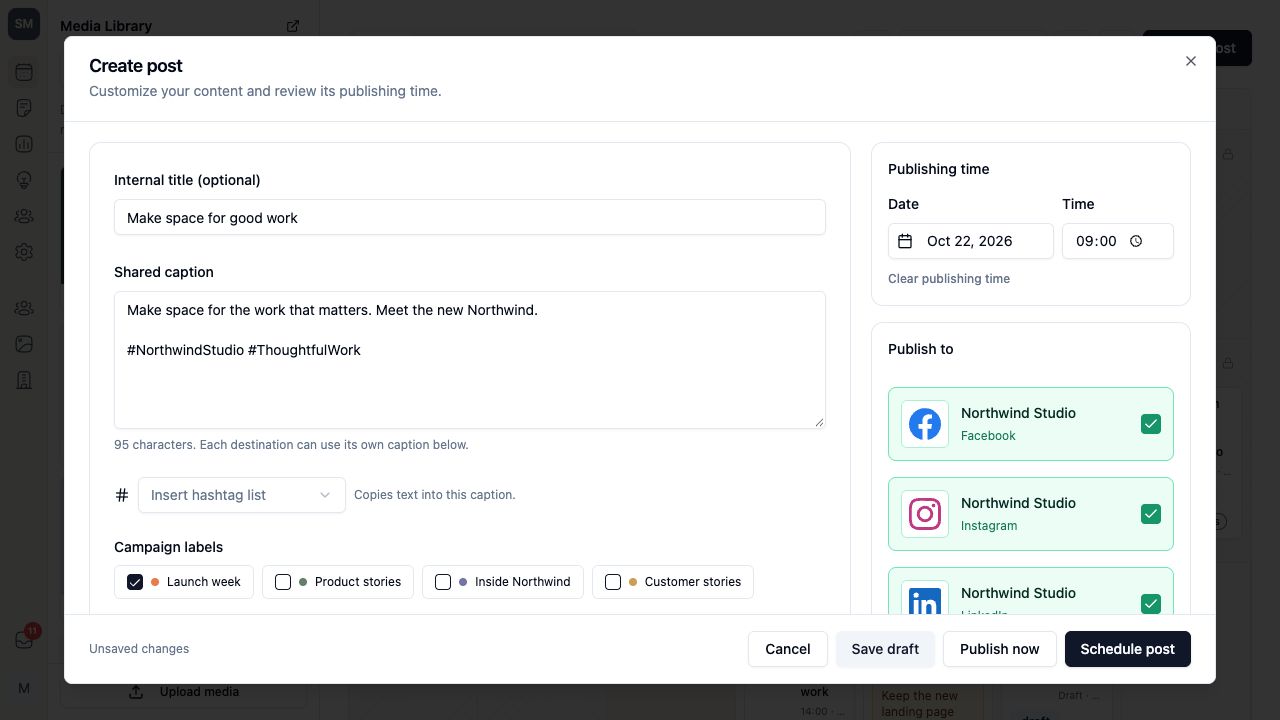The width and height of the screenshot is (1280, 720).
Task: Open the media image sidebar icon
Action: [x=24, y=344]
